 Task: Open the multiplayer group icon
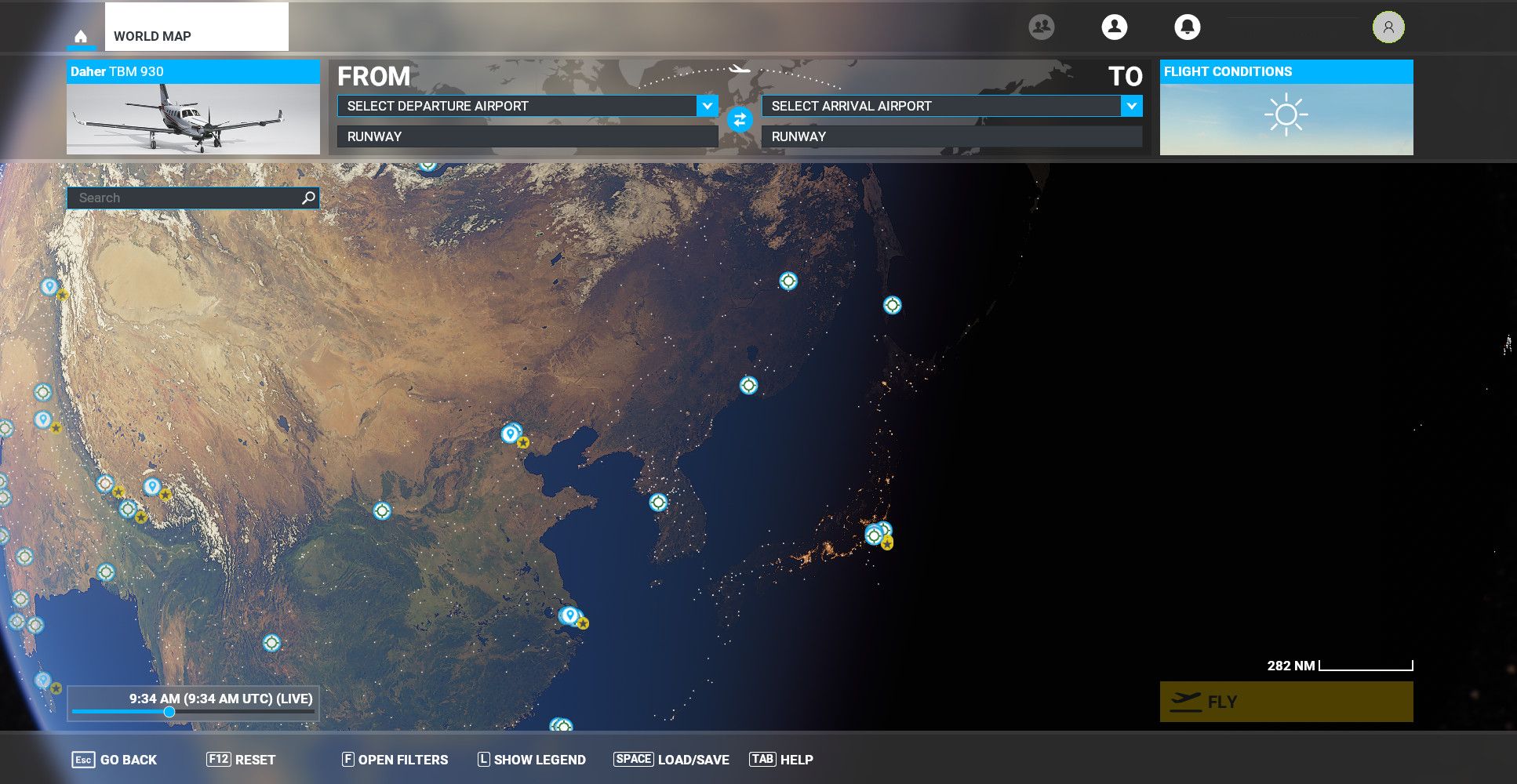tap(1041, 27)
